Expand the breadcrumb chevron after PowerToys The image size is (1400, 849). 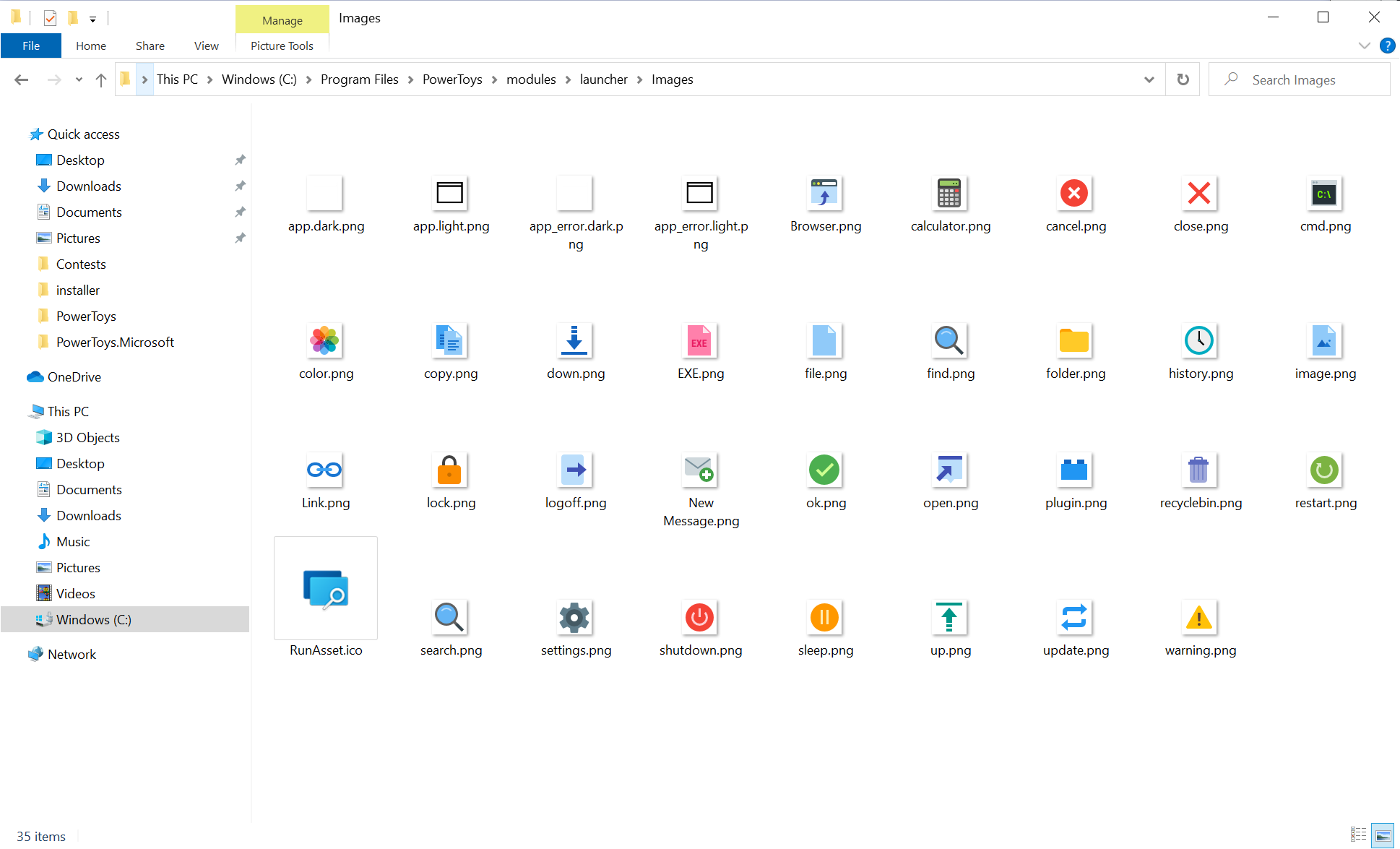pos(496,79)
